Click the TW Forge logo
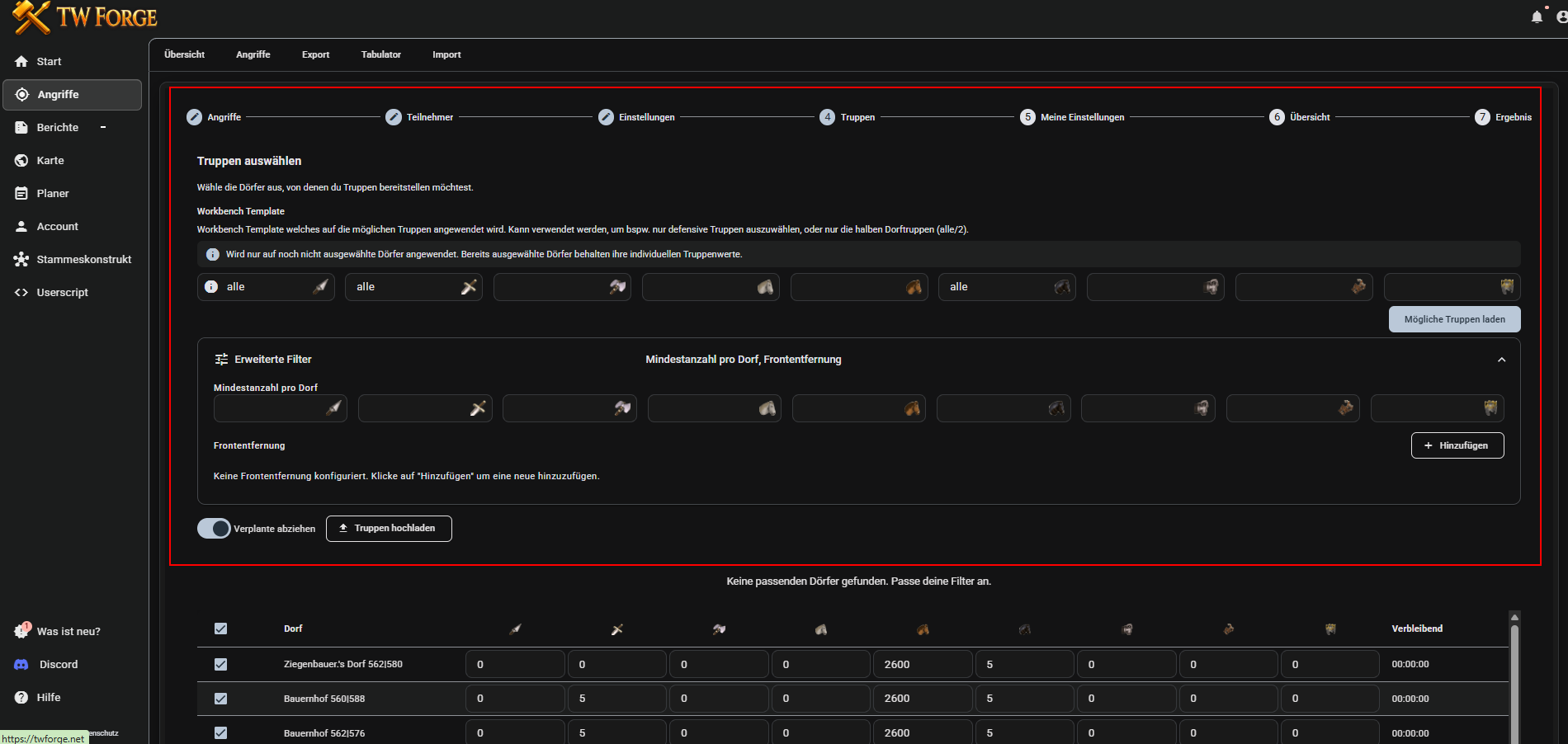1568x744 pixels. tap(85, 17)
